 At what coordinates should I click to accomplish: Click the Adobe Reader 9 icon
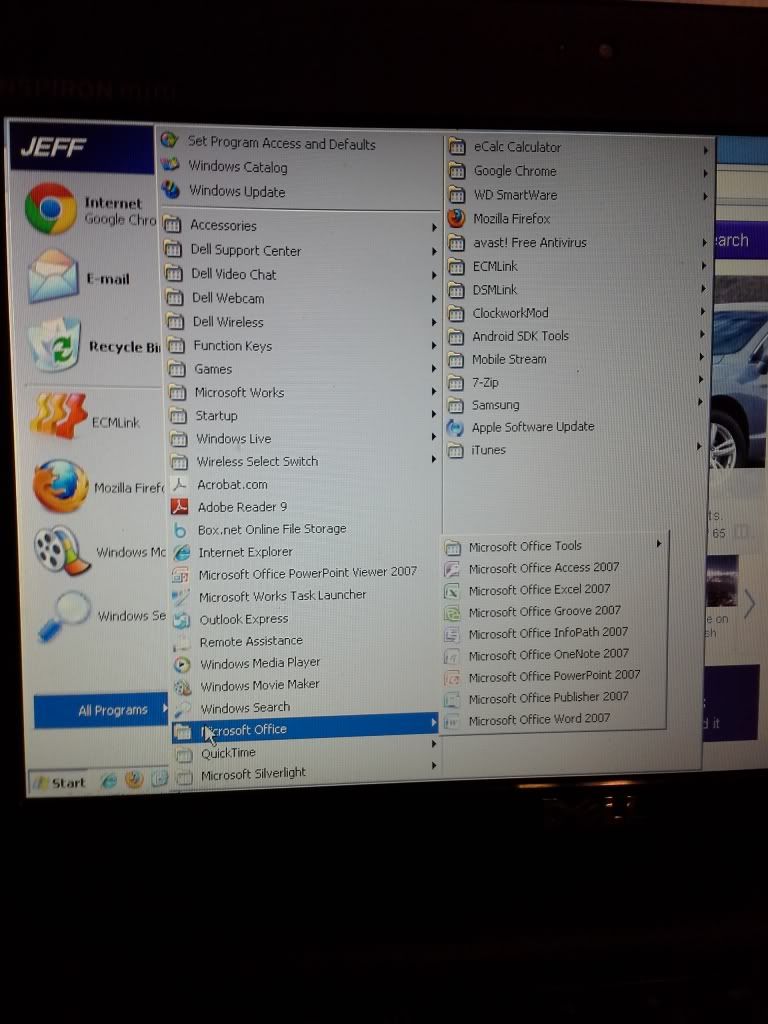(180, 507)
